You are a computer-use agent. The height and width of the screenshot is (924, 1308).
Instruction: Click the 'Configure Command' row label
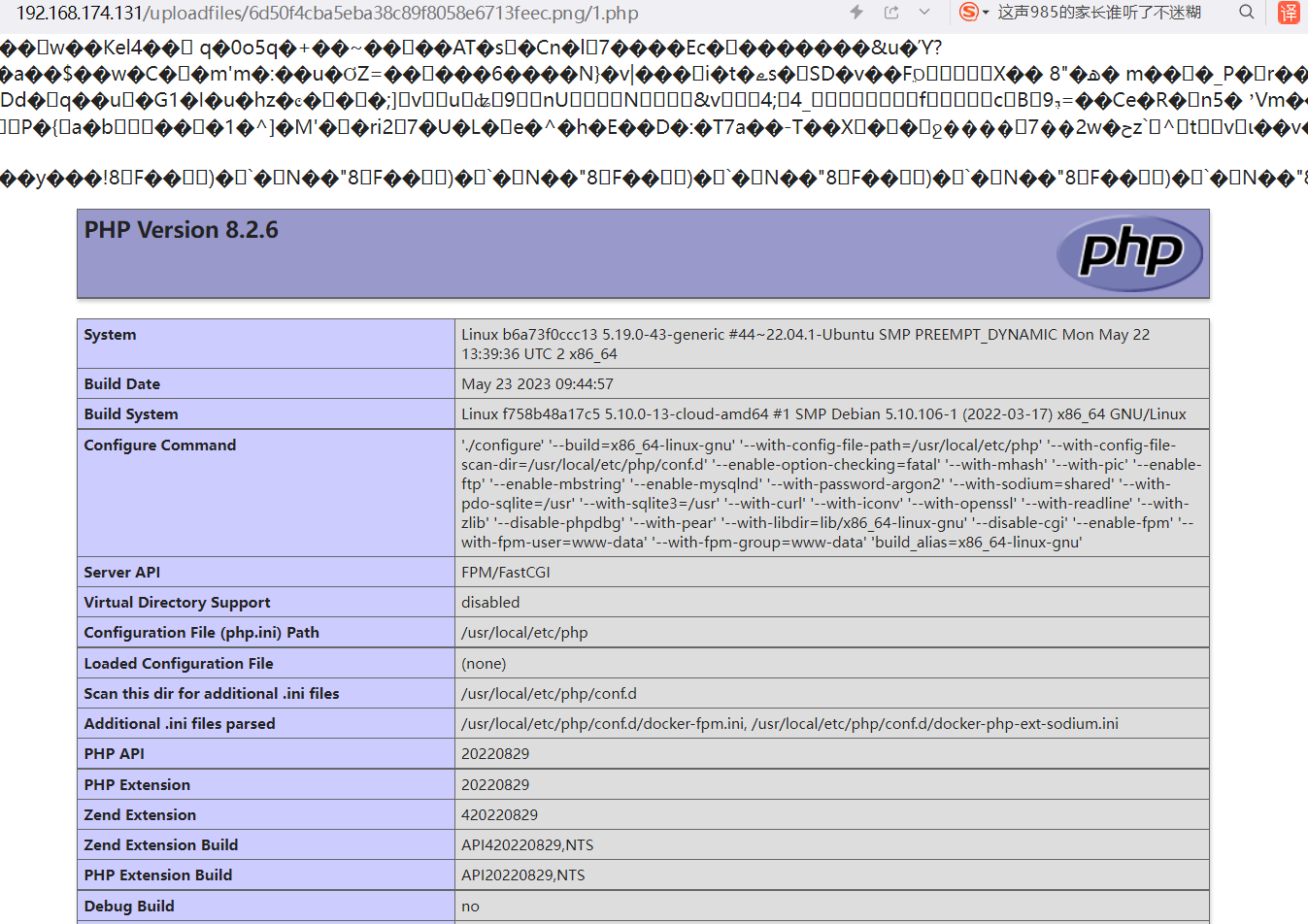coord(160,445)
